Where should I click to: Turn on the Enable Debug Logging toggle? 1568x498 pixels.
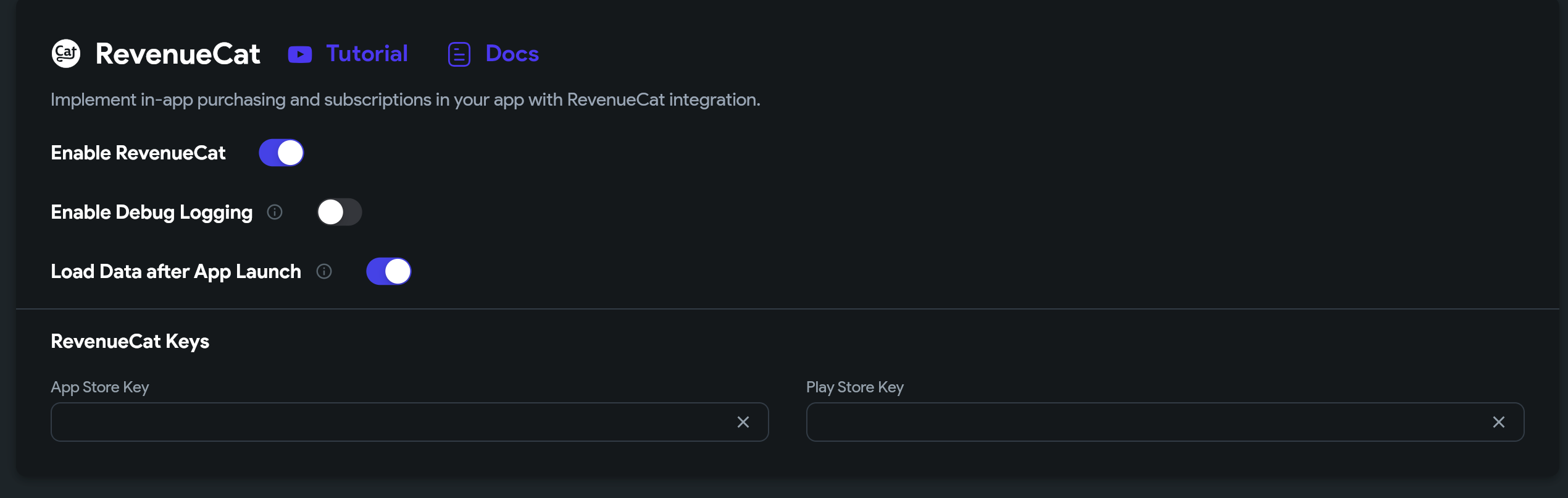click(x=340, y=212)
